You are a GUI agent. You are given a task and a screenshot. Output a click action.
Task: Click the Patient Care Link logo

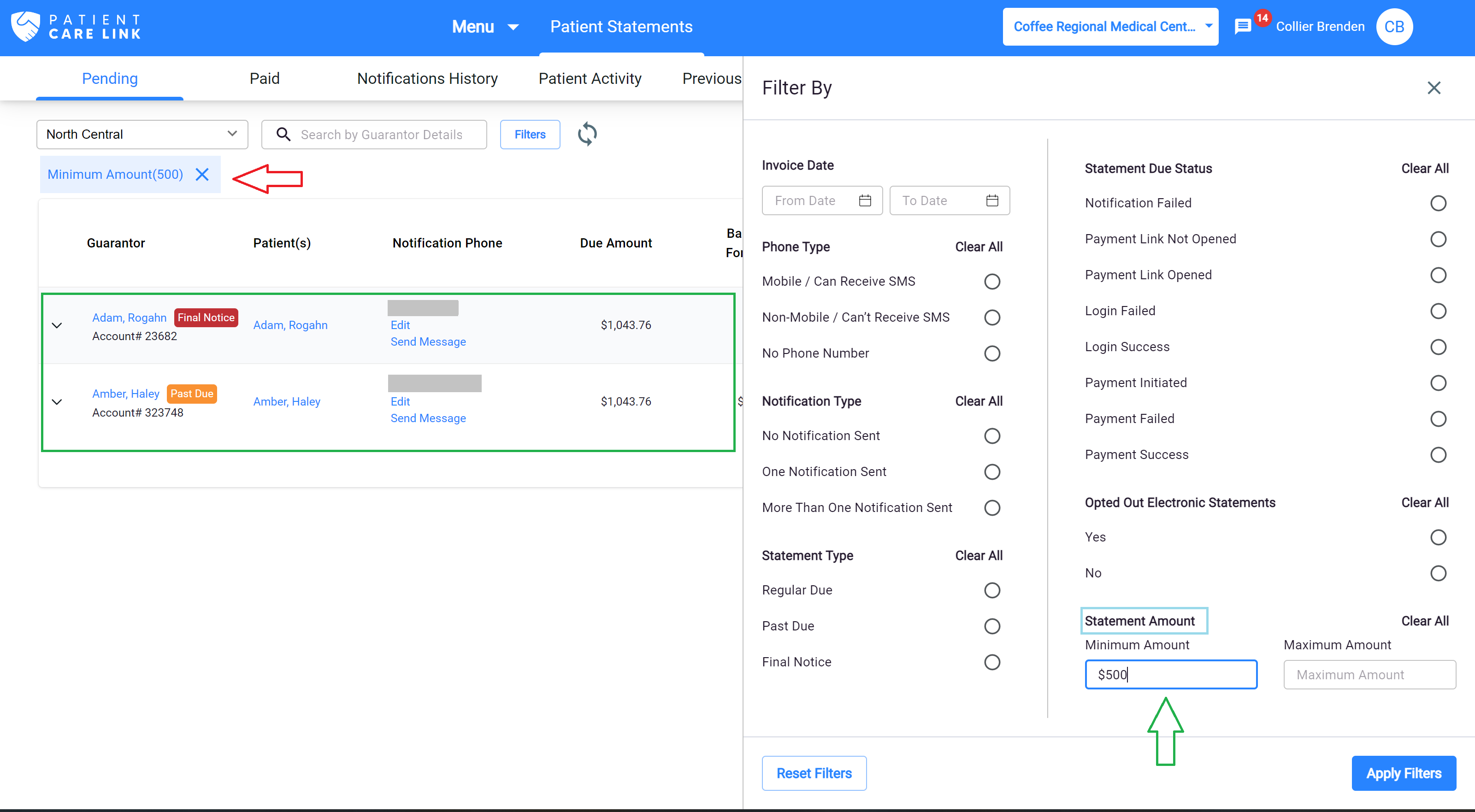pos(76,26)
